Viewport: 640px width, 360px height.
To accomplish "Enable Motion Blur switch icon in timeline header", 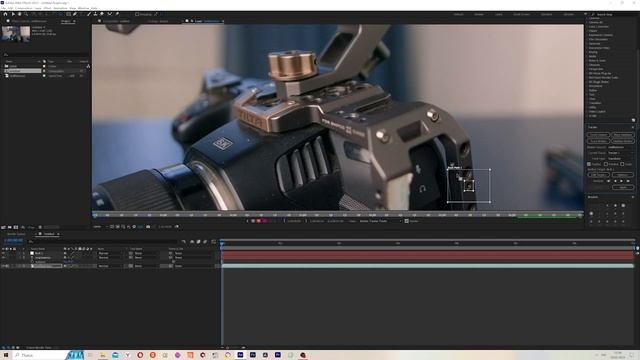I will pos(205,242).
